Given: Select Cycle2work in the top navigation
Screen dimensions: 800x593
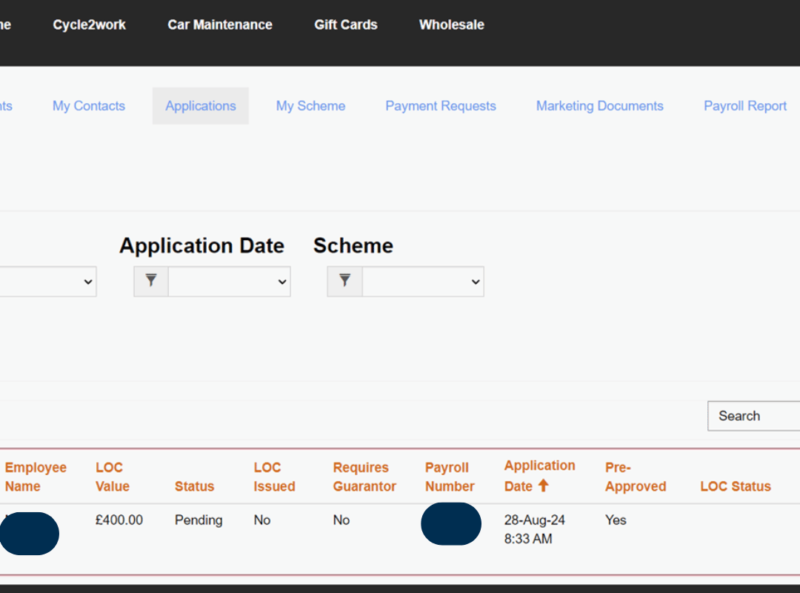Looking at the screenshot, I should pyautogui.click(x=89, y=25).
